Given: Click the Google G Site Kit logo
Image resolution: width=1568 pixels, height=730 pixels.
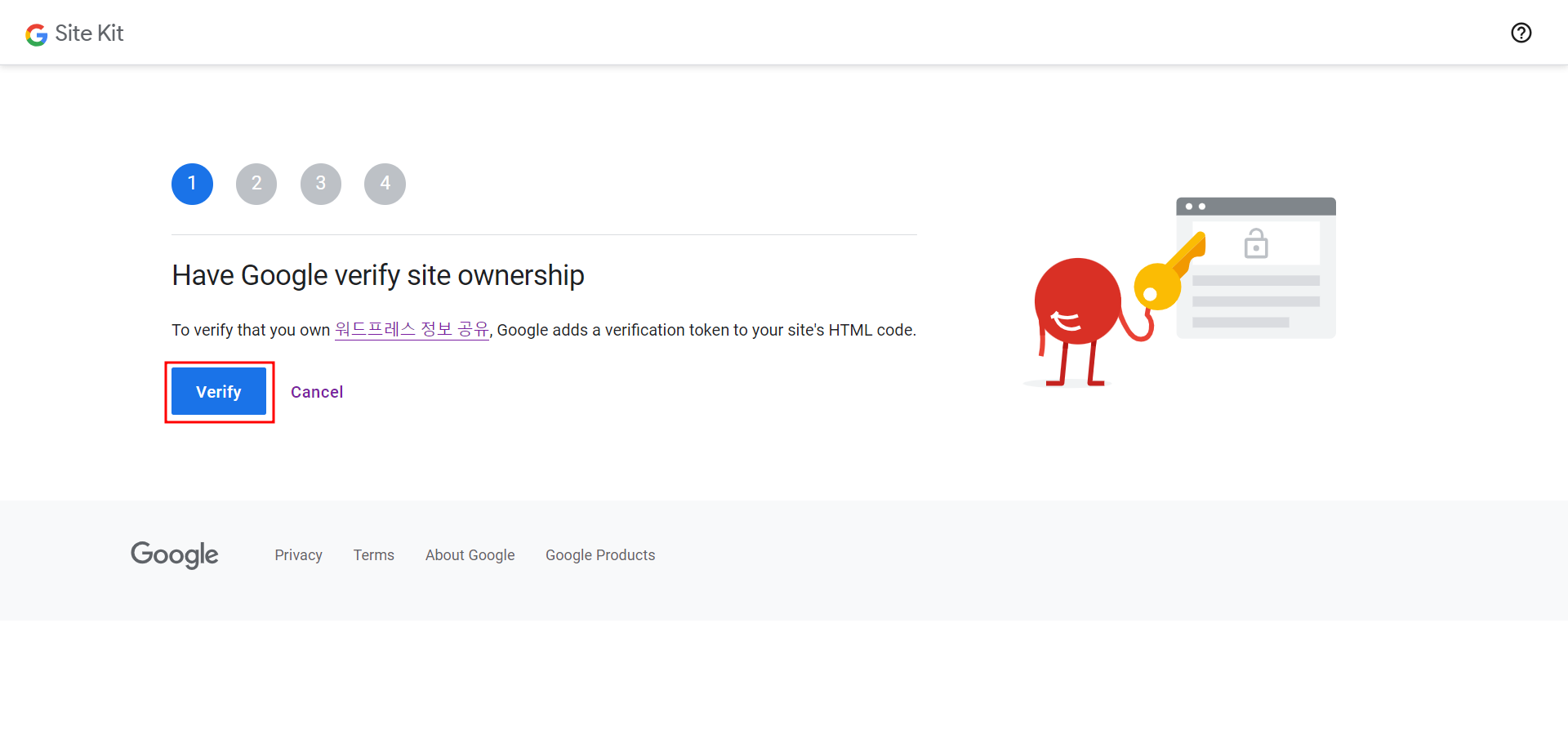Looking at the screenshot, I should click(x=36, y=34).
